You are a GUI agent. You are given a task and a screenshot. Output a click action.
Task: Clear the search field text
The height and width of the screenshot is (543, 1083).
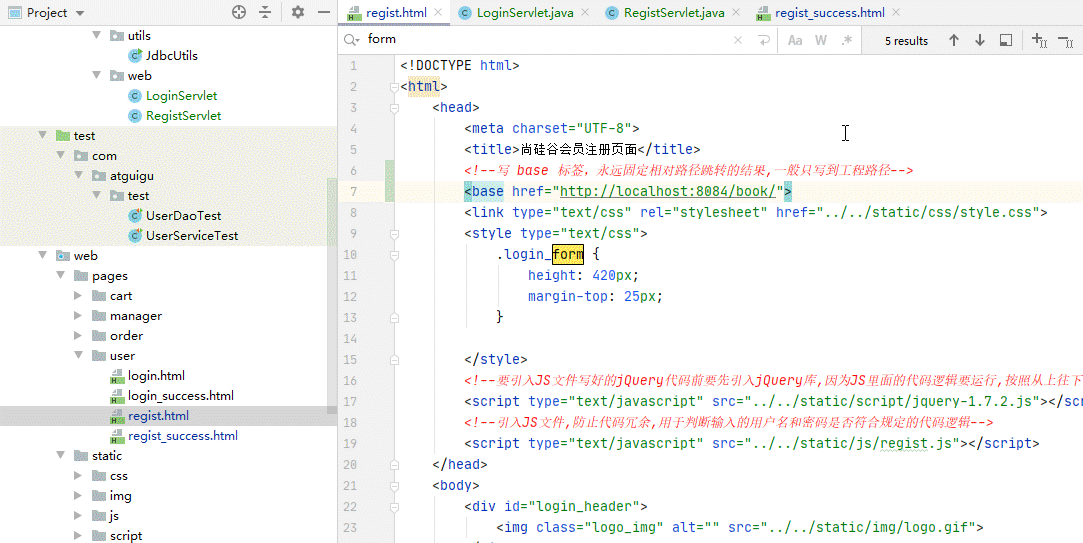tap(738, 40)
